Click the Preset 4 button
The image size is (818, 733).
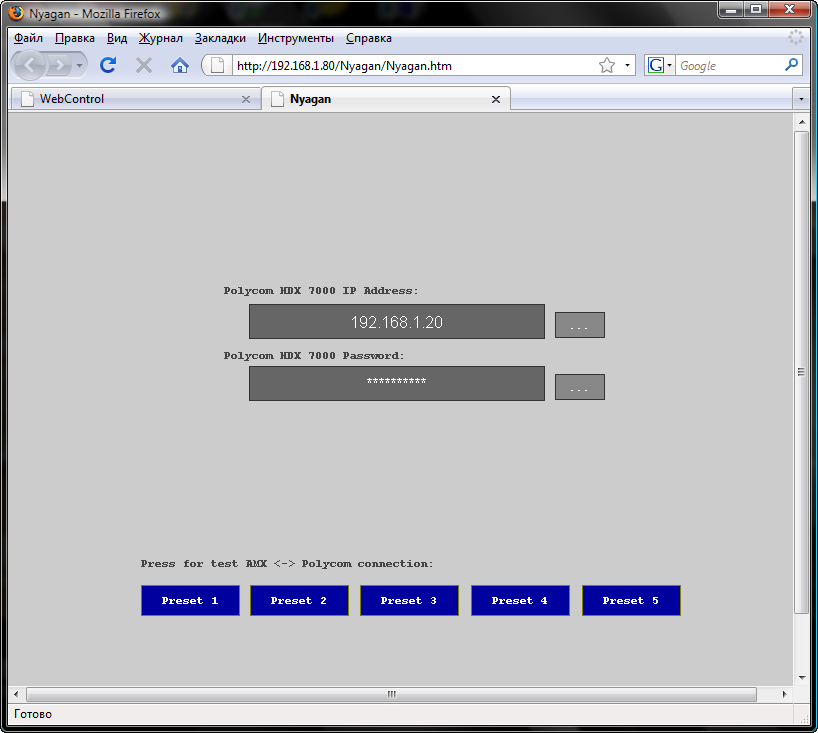pos(520,600)
